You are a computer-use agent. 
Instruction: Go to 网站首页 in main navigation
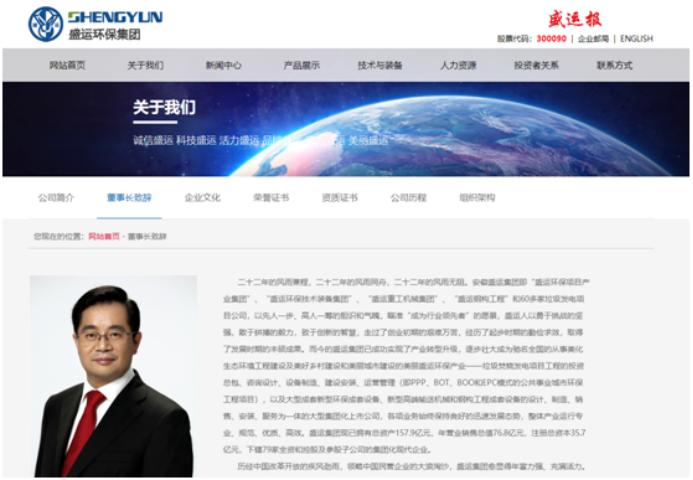[67, 65]
